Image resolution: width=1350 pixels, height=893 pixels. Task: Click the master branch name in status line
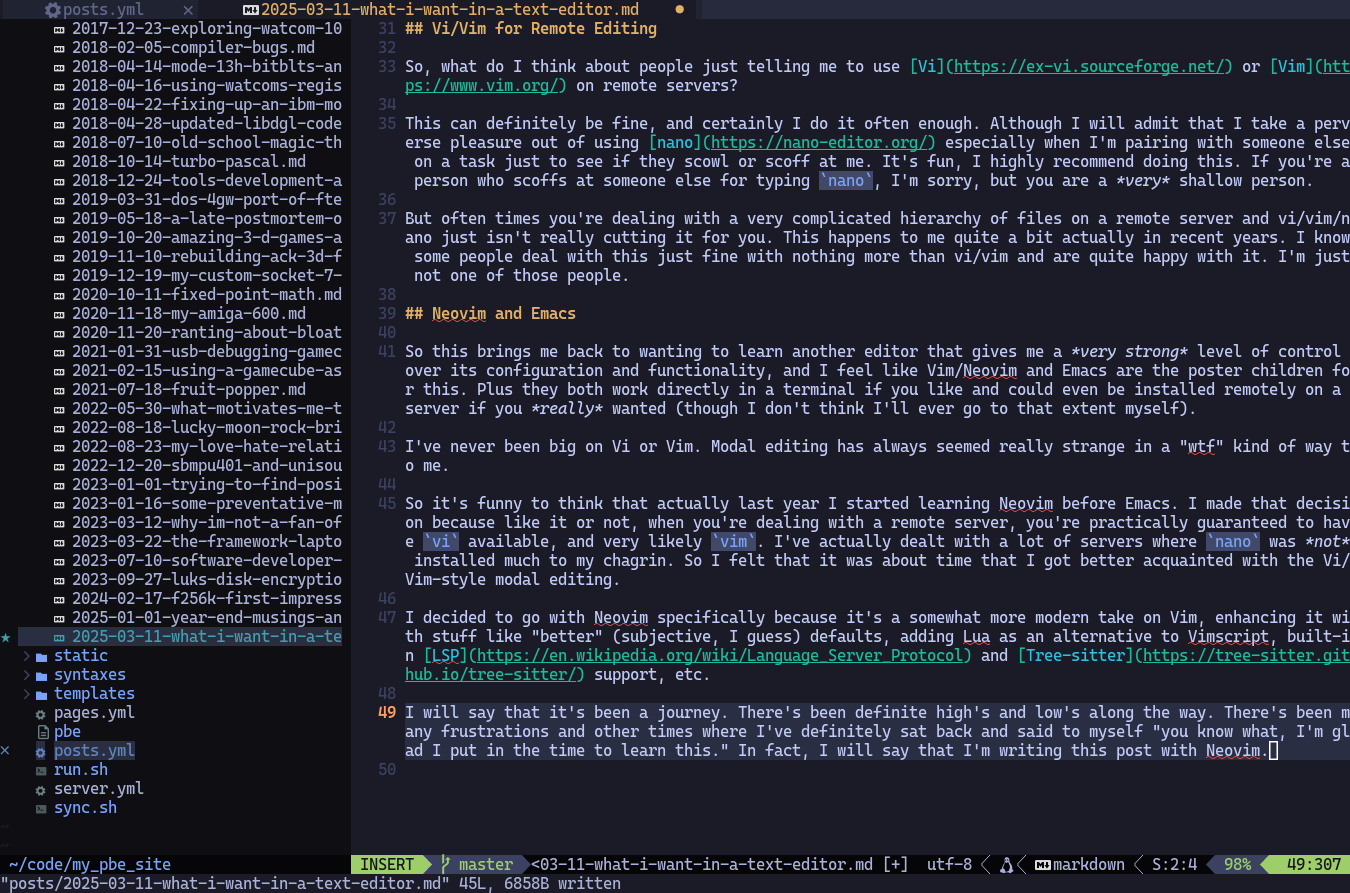pyautogui.click(x=486, y=865)
